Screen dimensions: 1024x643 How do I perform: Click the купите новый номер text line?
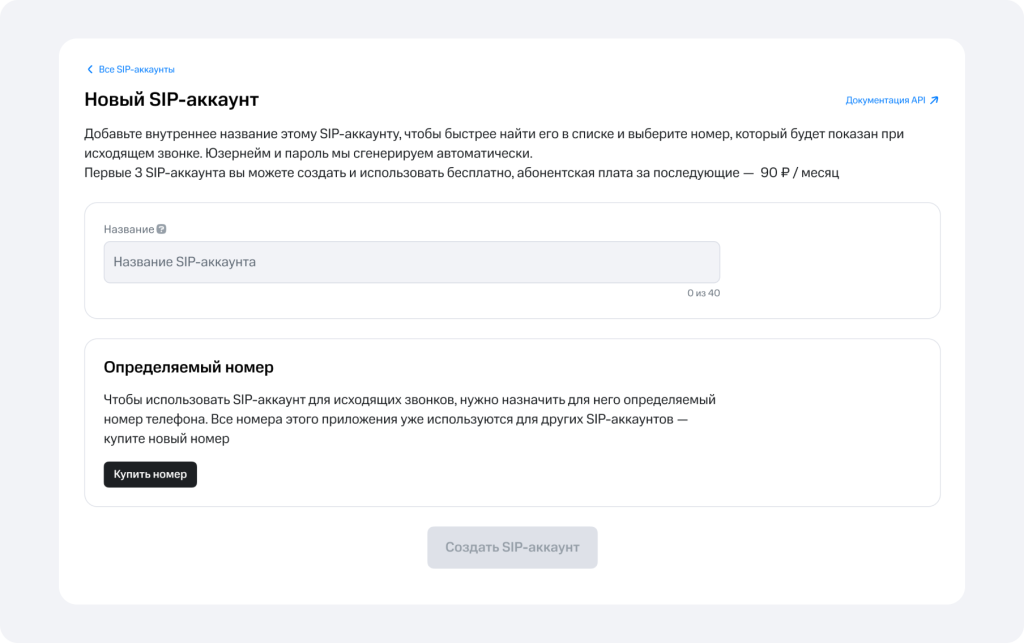tap(167, 439)
